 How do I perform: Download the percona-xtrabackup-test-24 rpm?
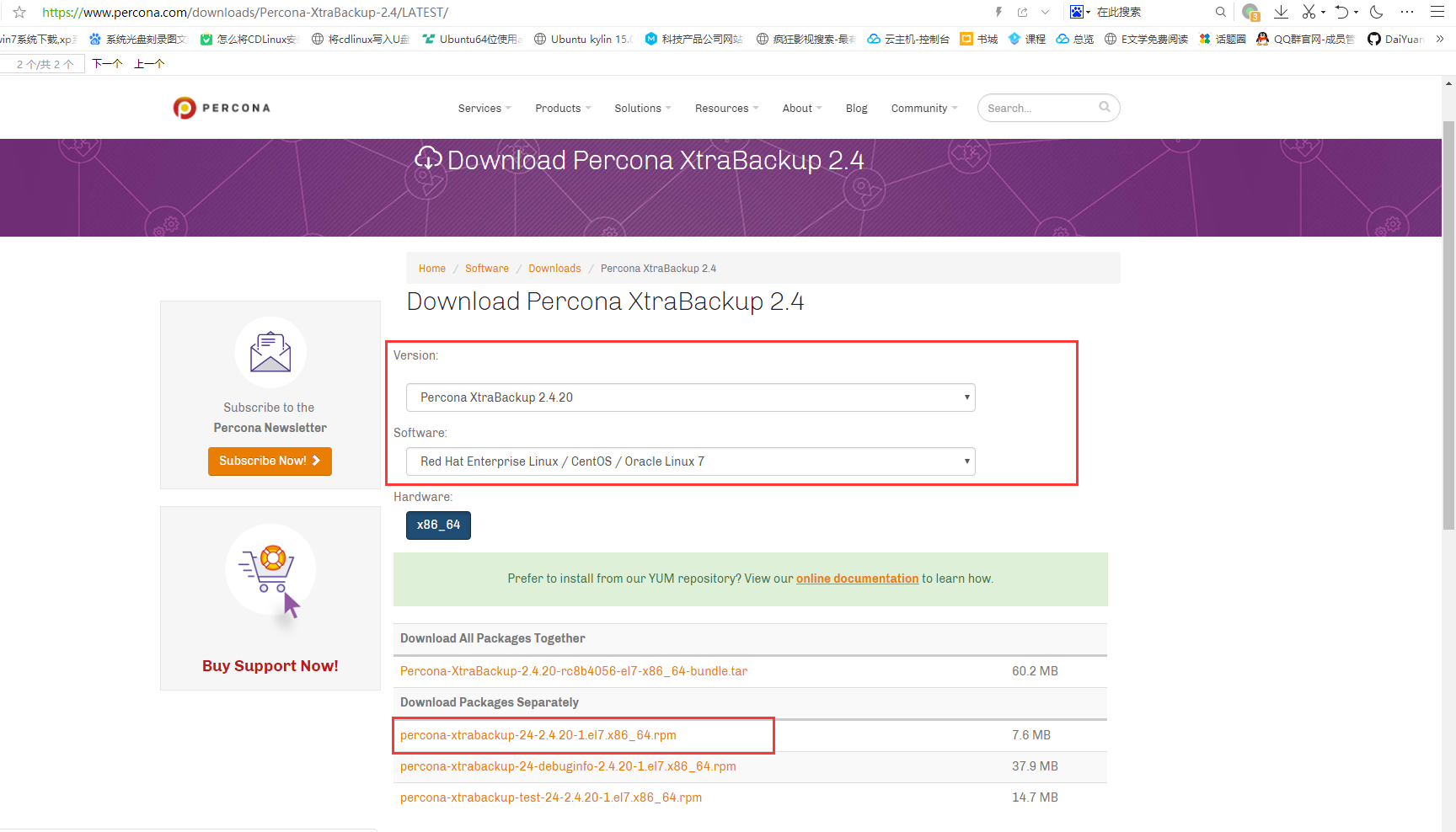(x=551, y=797)
